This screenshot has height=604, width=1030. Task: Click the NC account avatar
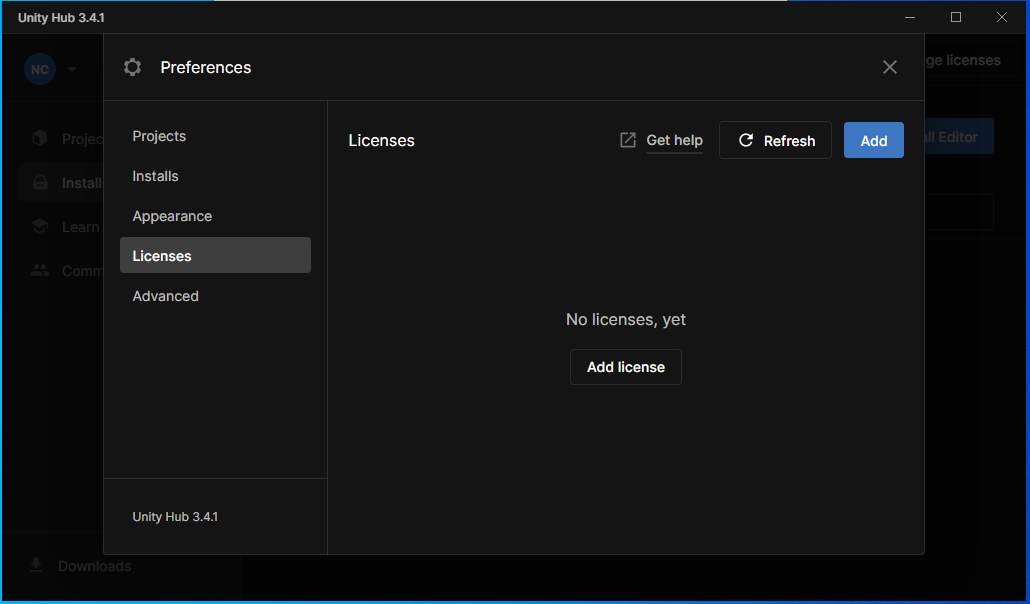coord(40,69)
